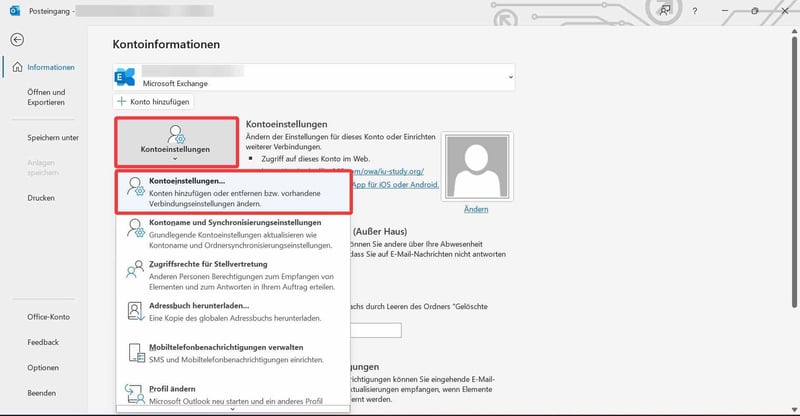Open Öffnen und Exportieren section
The image size is (800, 416).
point(46,97)
